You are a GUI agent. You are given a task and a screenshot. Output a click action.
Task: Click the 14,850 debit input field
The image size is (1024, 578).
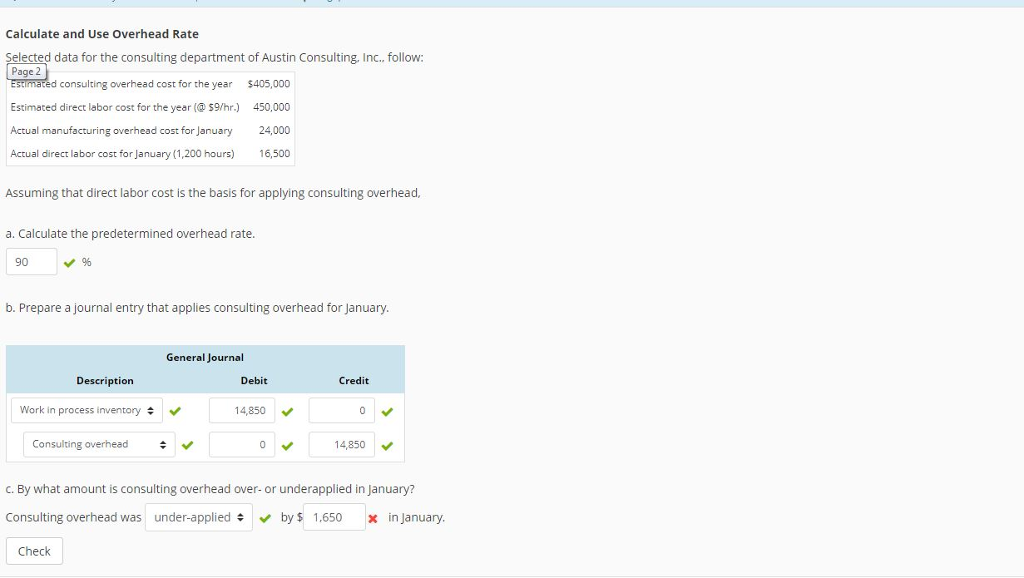[x=244, y=410]
